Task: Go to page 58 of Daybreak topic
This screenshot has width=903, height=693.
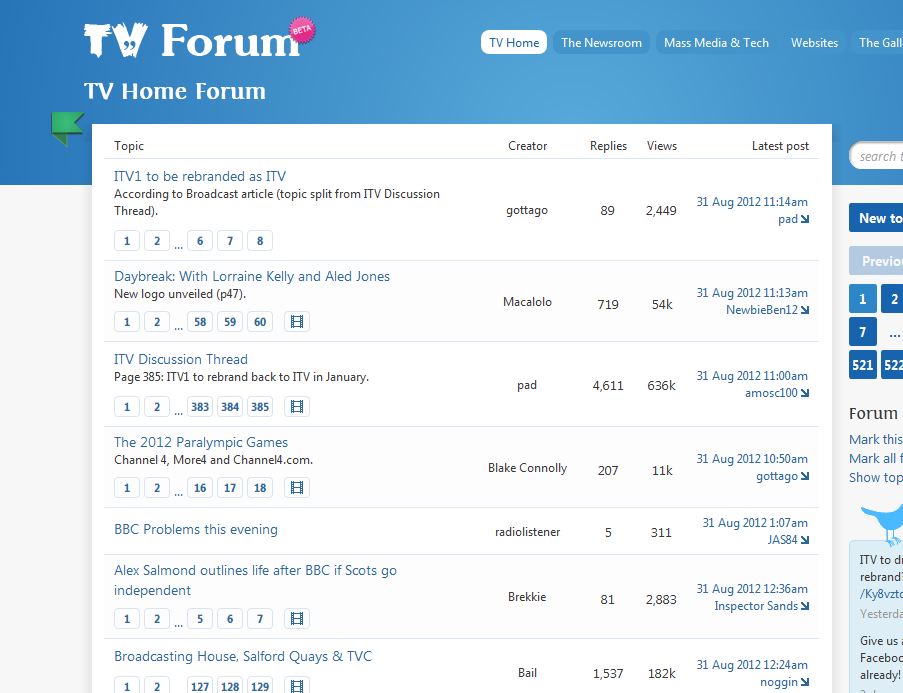Action: click(x=200, y=321)
